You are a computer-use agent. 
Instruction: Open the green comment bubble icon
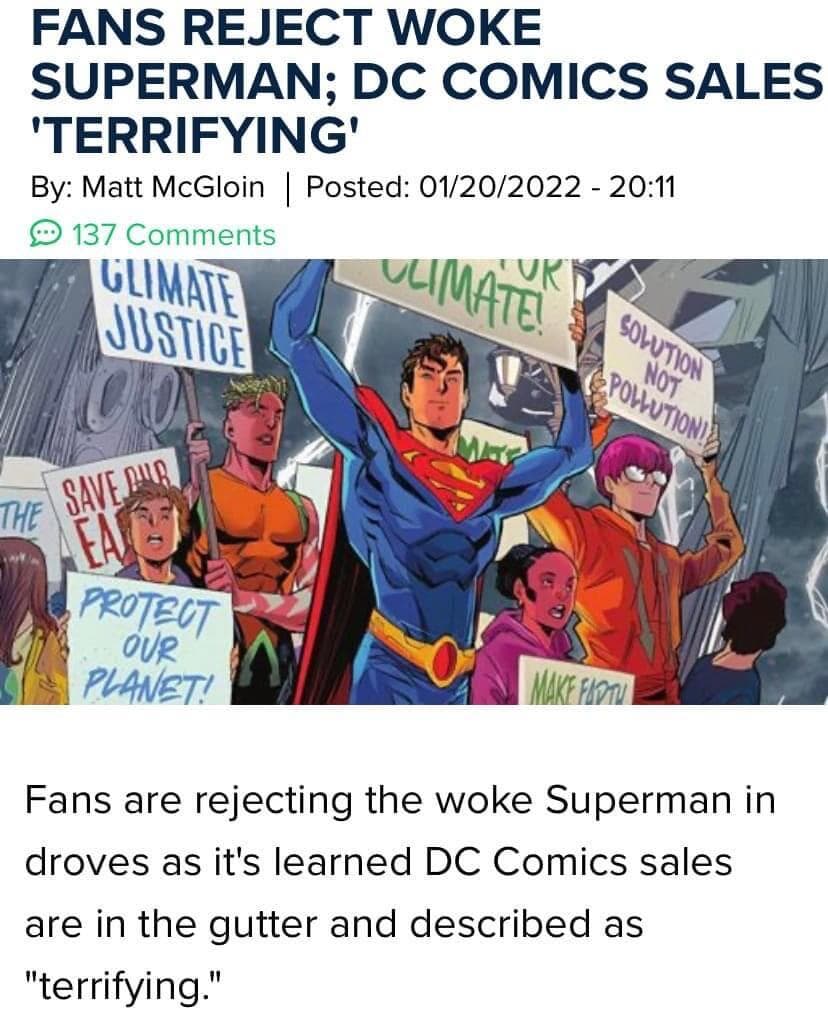click(46, 235)
